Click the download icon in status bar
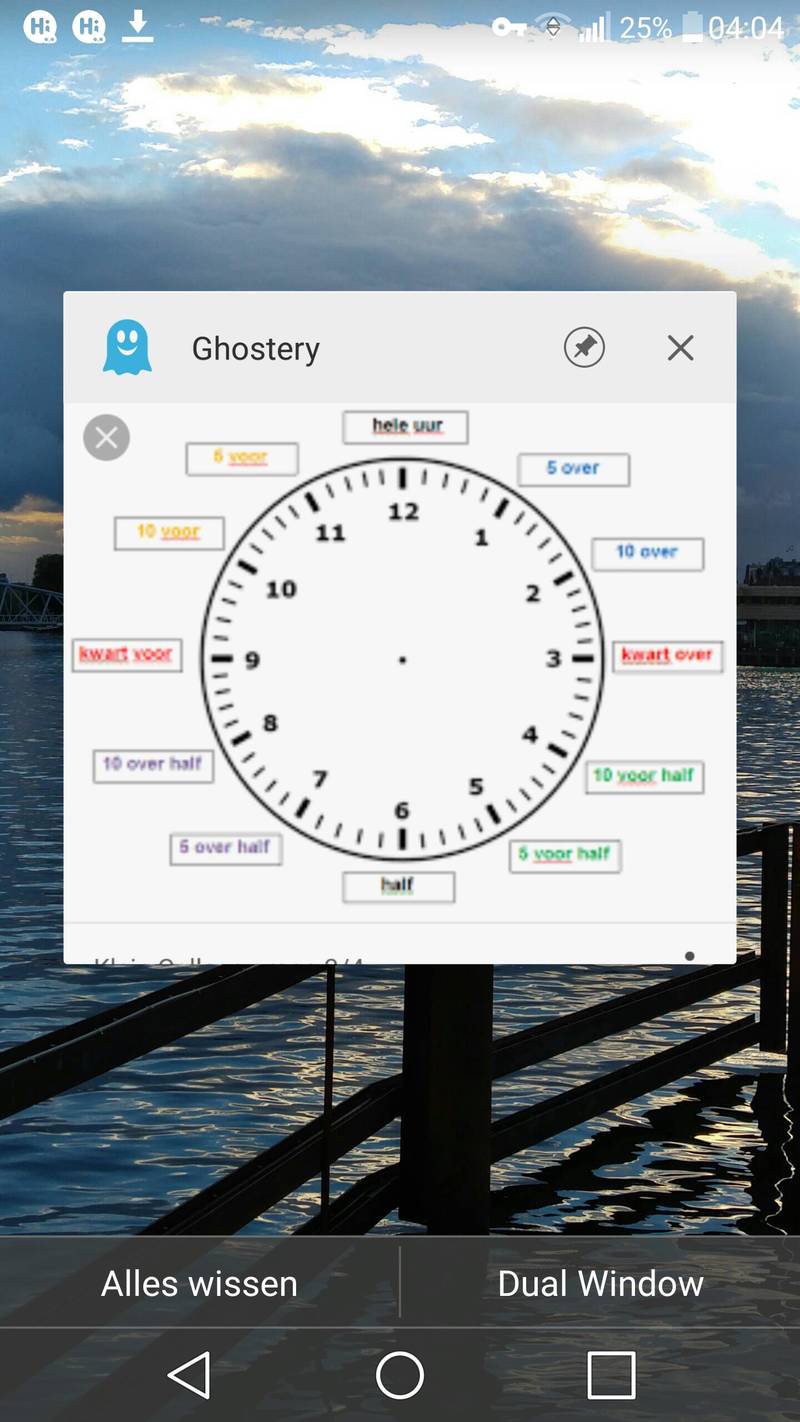Image resolution: width=800 pixels, height=1422 pixels. 139,27
